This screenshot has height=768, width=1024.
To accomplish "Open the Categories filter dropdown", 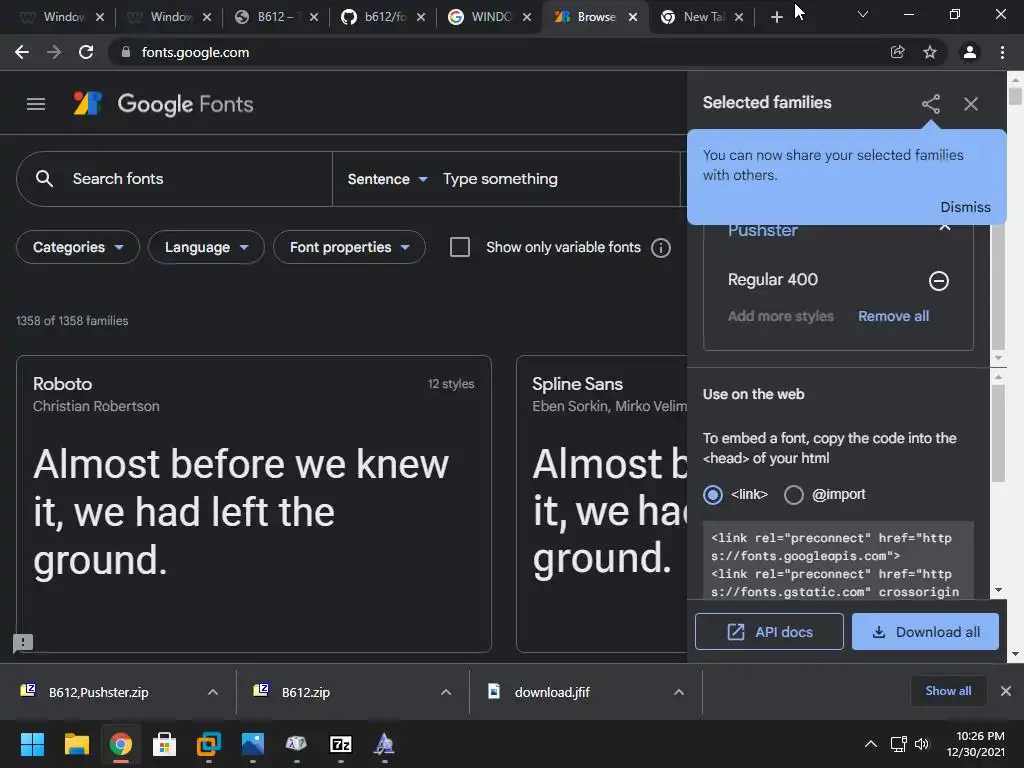I will (x=78, y=247).
